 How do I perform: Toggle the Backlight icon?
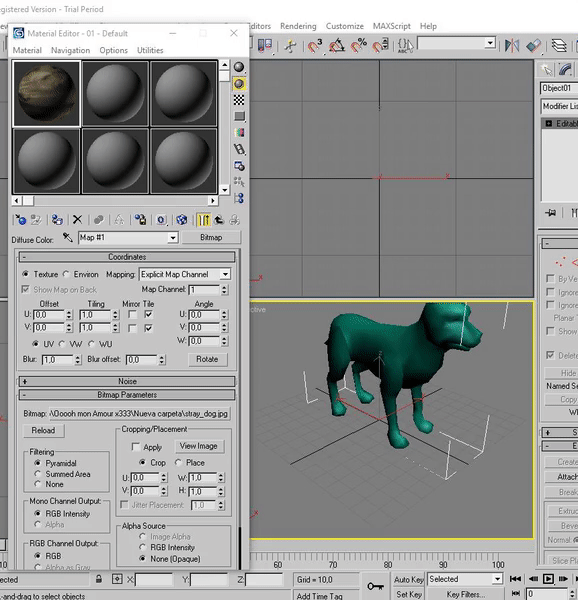pyautogui.click(x=239, y=84)
